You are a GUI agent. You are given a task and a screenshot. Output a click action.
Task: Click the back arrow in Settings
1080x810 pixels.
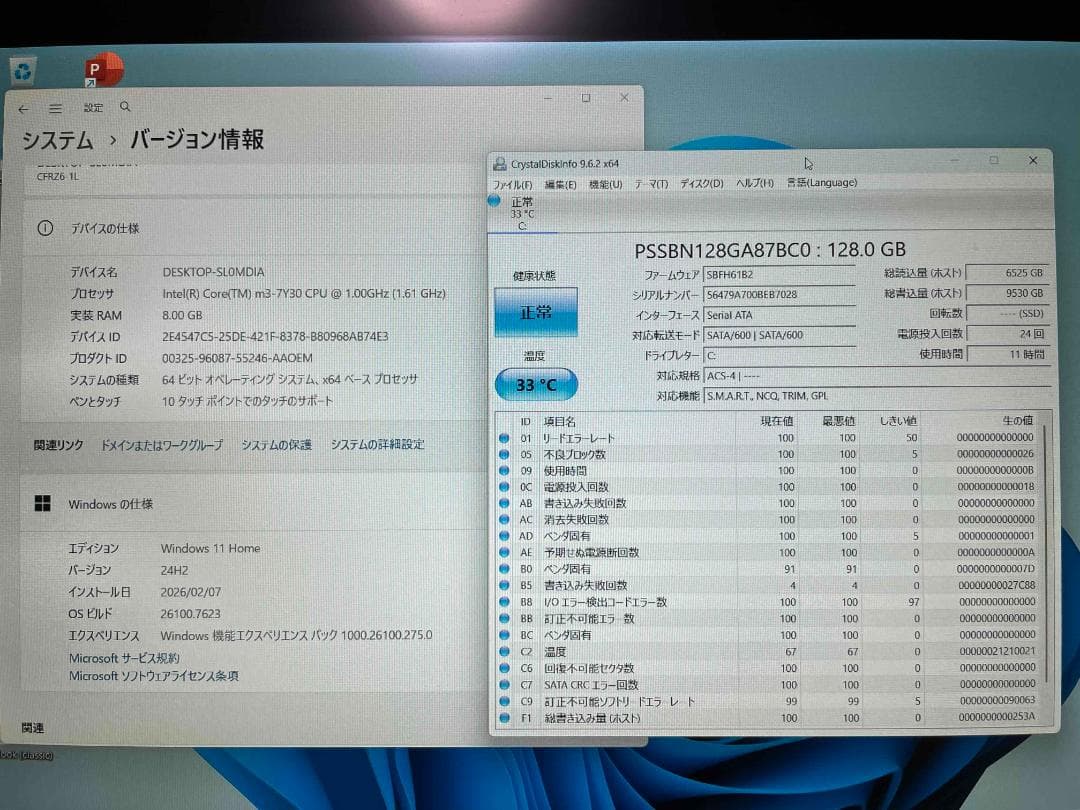(x=23, y=108)
